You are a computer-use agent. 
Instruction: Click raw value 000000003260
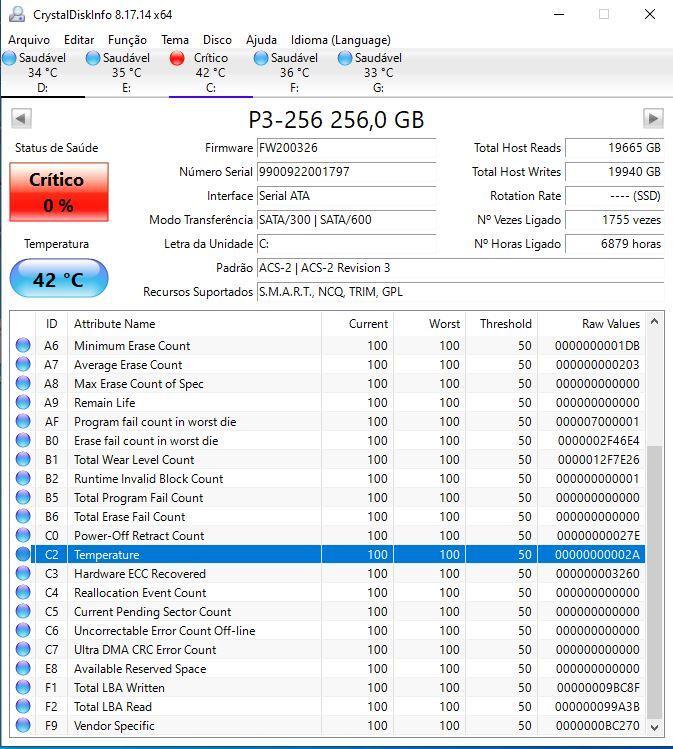coord(598,573)
